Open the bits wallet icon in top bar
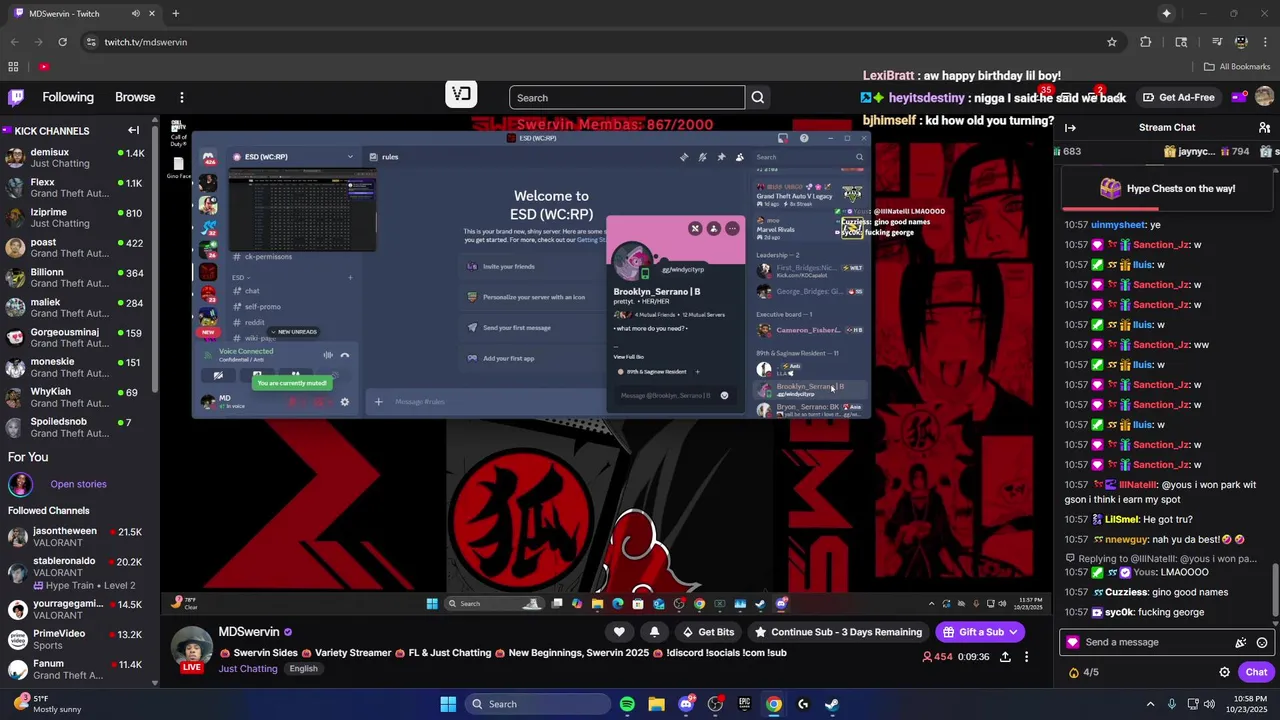 click(x=1239, y=97)
